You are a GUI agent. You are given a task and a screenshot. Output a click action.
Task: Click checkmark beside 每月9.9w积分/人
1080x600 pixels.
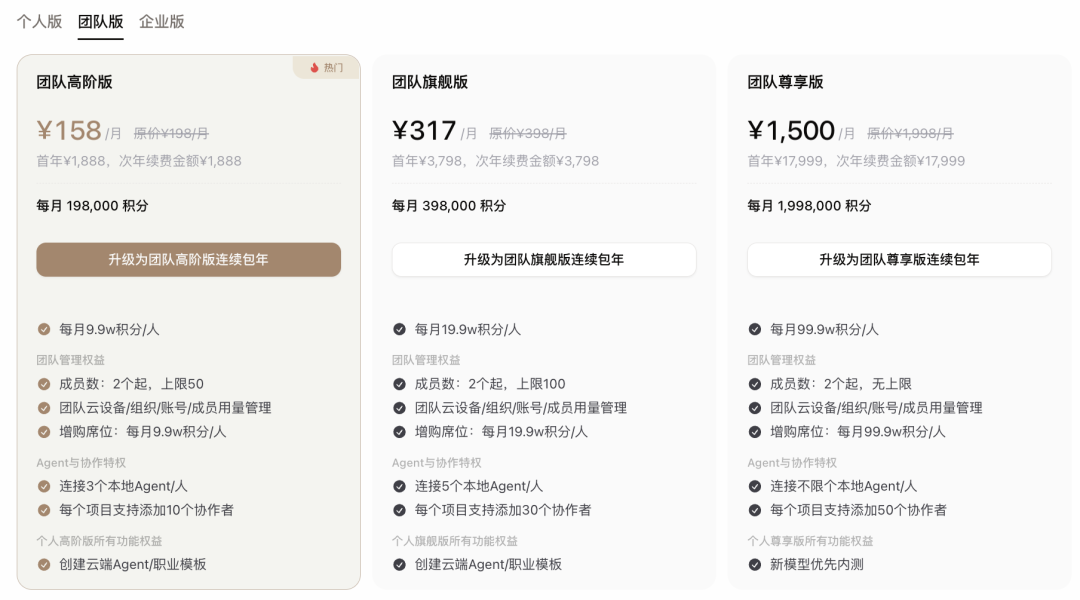[x=44, y=329]
